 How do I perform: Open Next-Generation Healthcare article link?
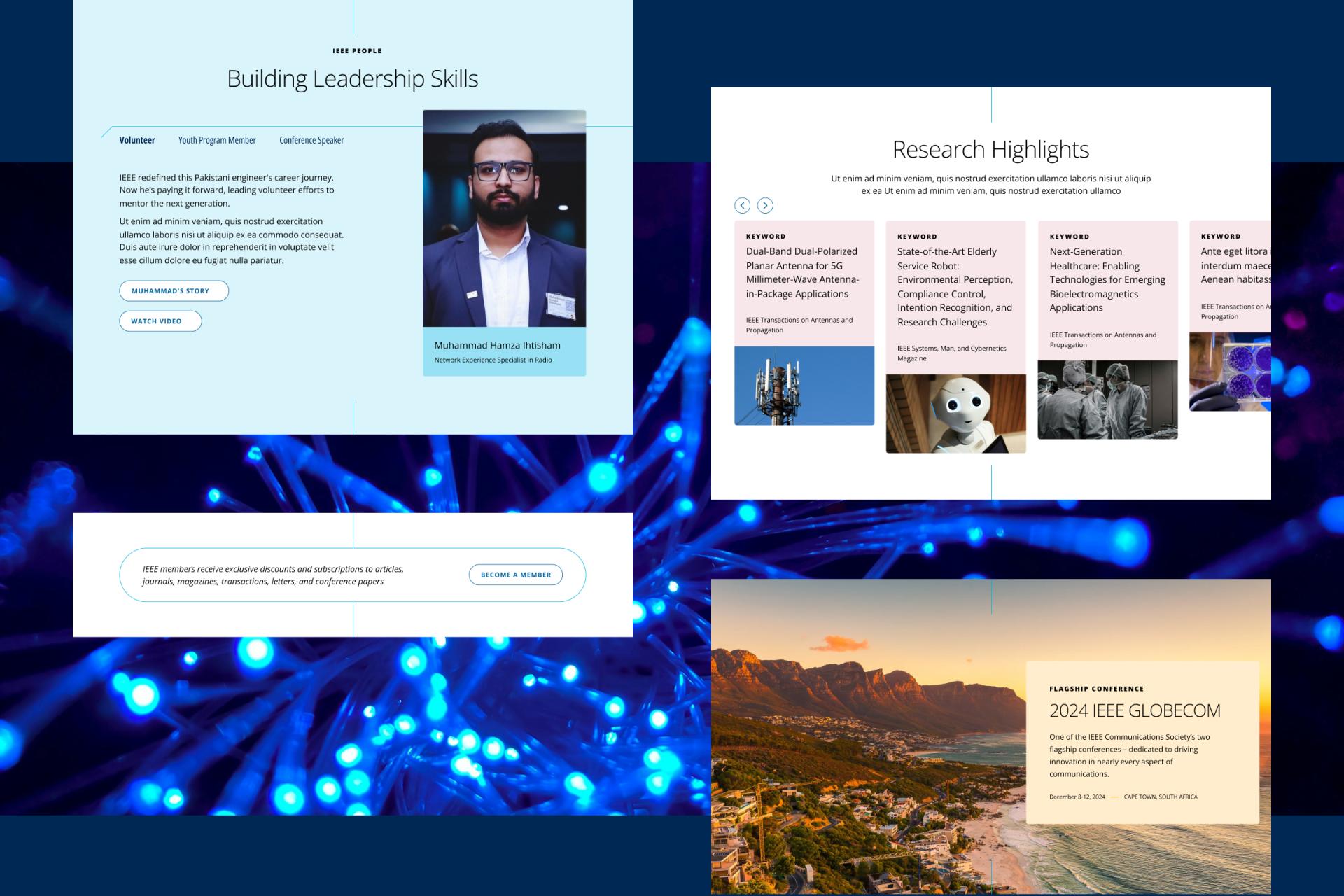click(1107, 279)
